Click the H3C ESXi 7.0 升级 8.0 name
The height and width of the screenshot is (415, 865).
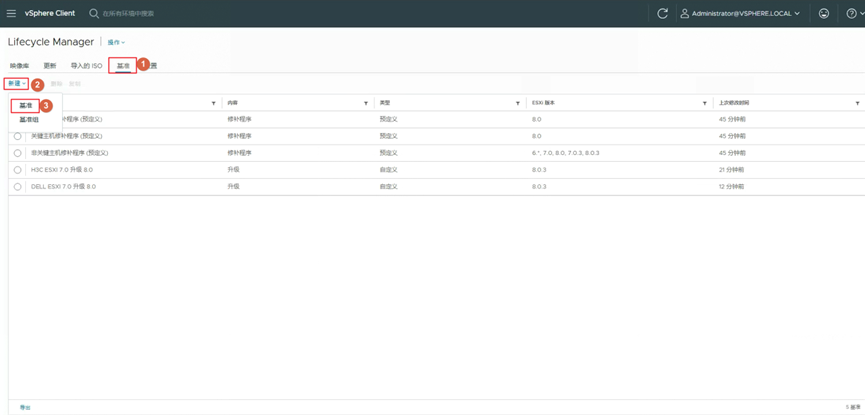pos(62,169)
